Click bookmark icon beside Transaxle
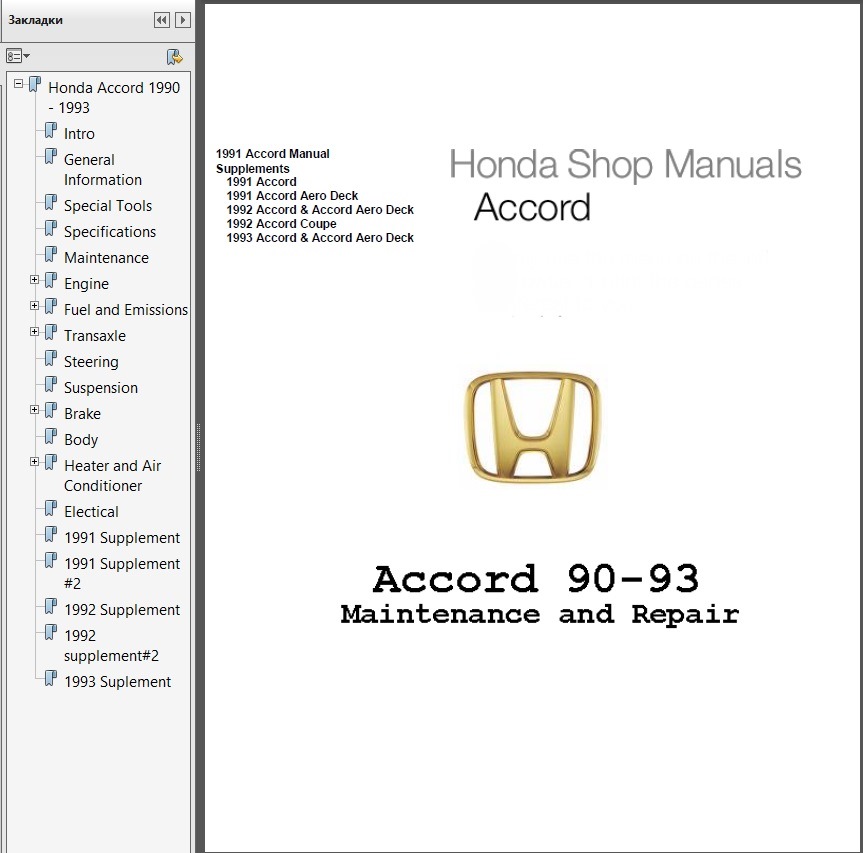 click(x=51, y=332)
